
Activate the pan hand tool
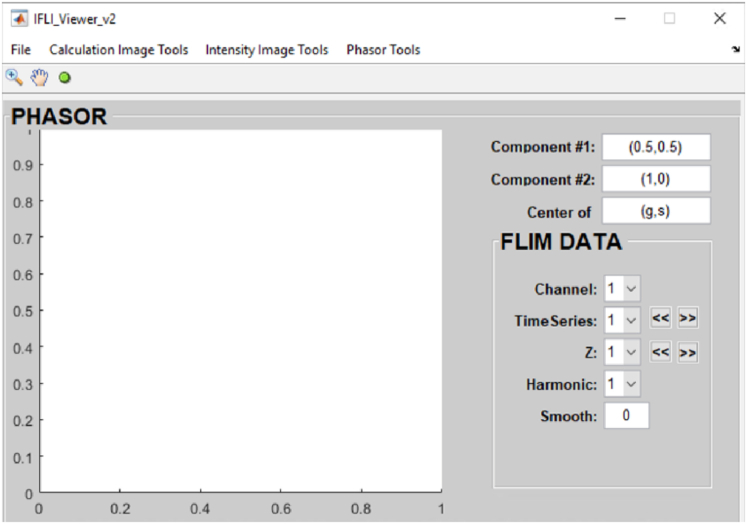pyautogui.click(x=39, y=77)
